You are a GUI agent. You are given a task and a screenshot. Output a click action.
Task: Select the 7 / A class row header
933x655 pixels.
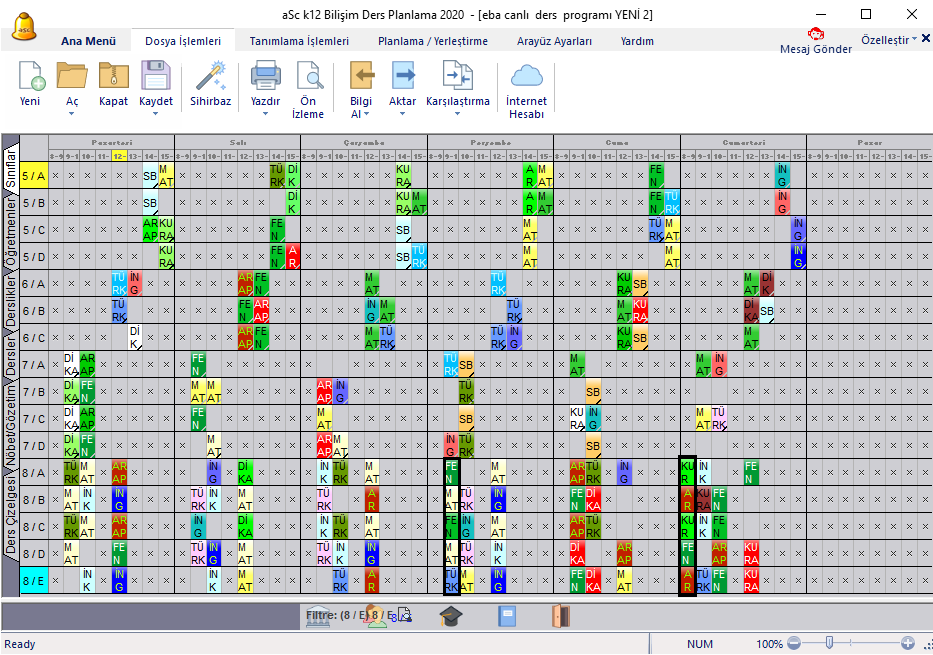(34, 365)
